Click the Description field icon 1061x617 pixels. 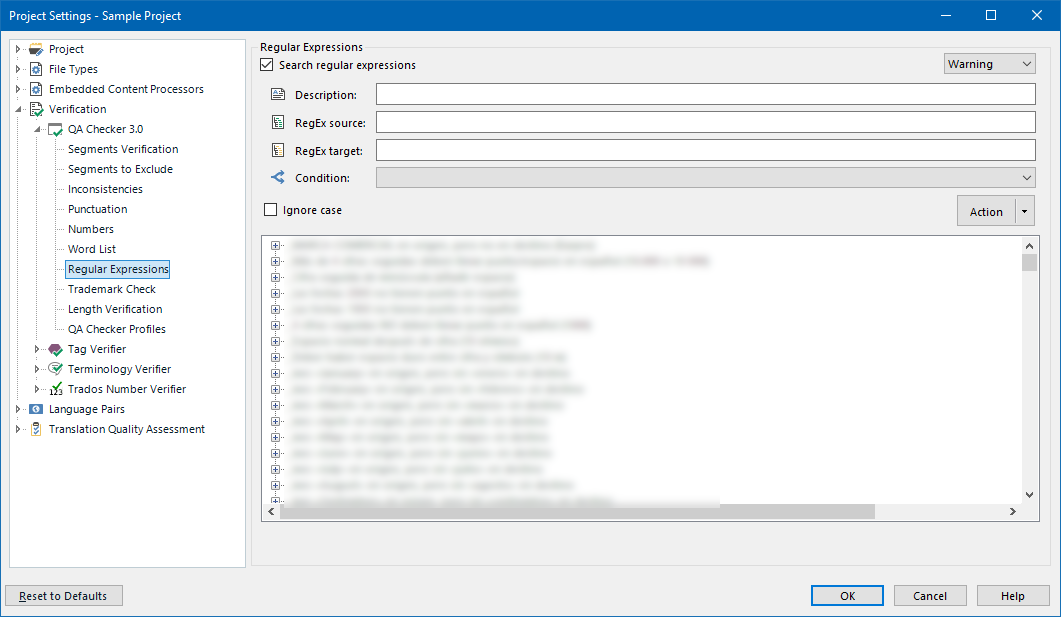(278, 94)
